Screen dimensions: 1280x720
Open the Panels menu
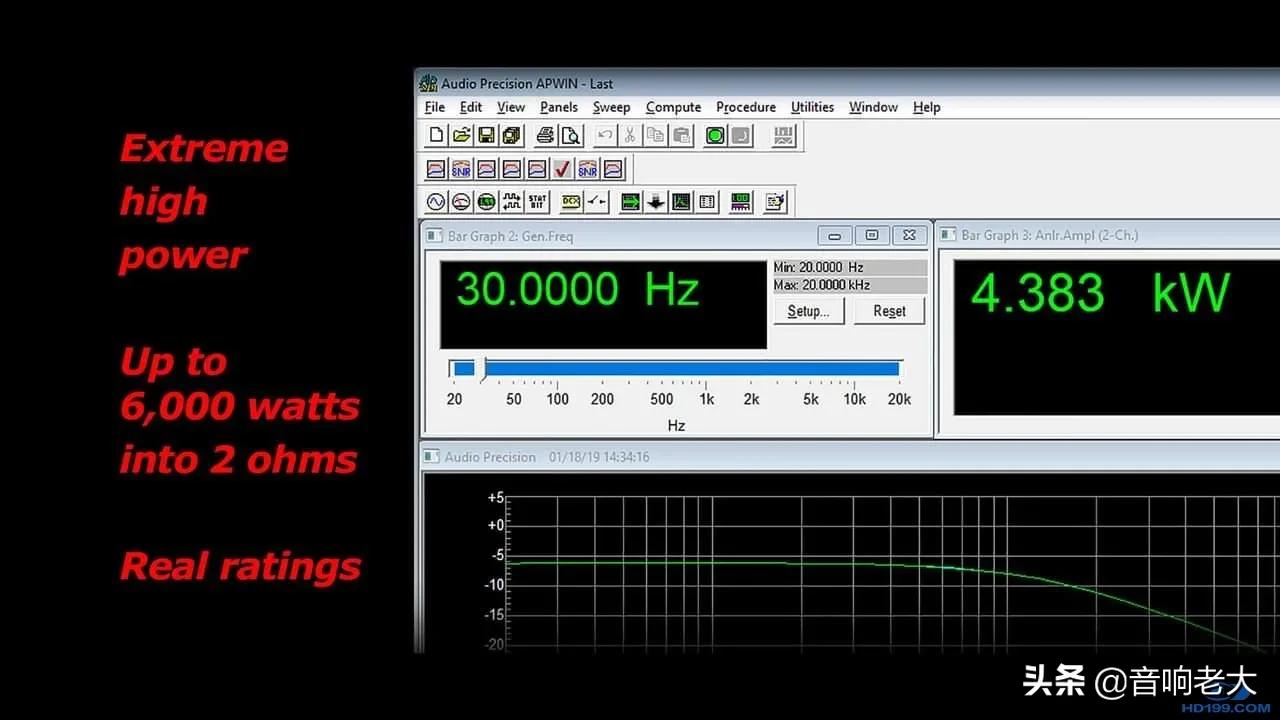pos(559,107)
